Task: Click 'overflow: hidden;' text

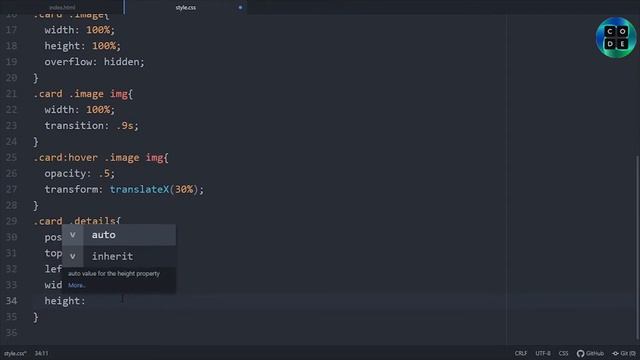Action: [94, 62]
